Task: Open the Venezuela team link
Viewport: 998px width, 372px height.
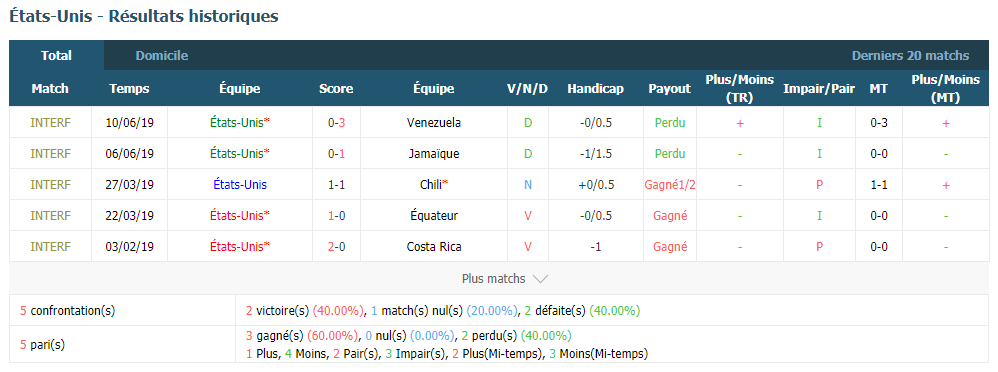Action: pos(434,122)
